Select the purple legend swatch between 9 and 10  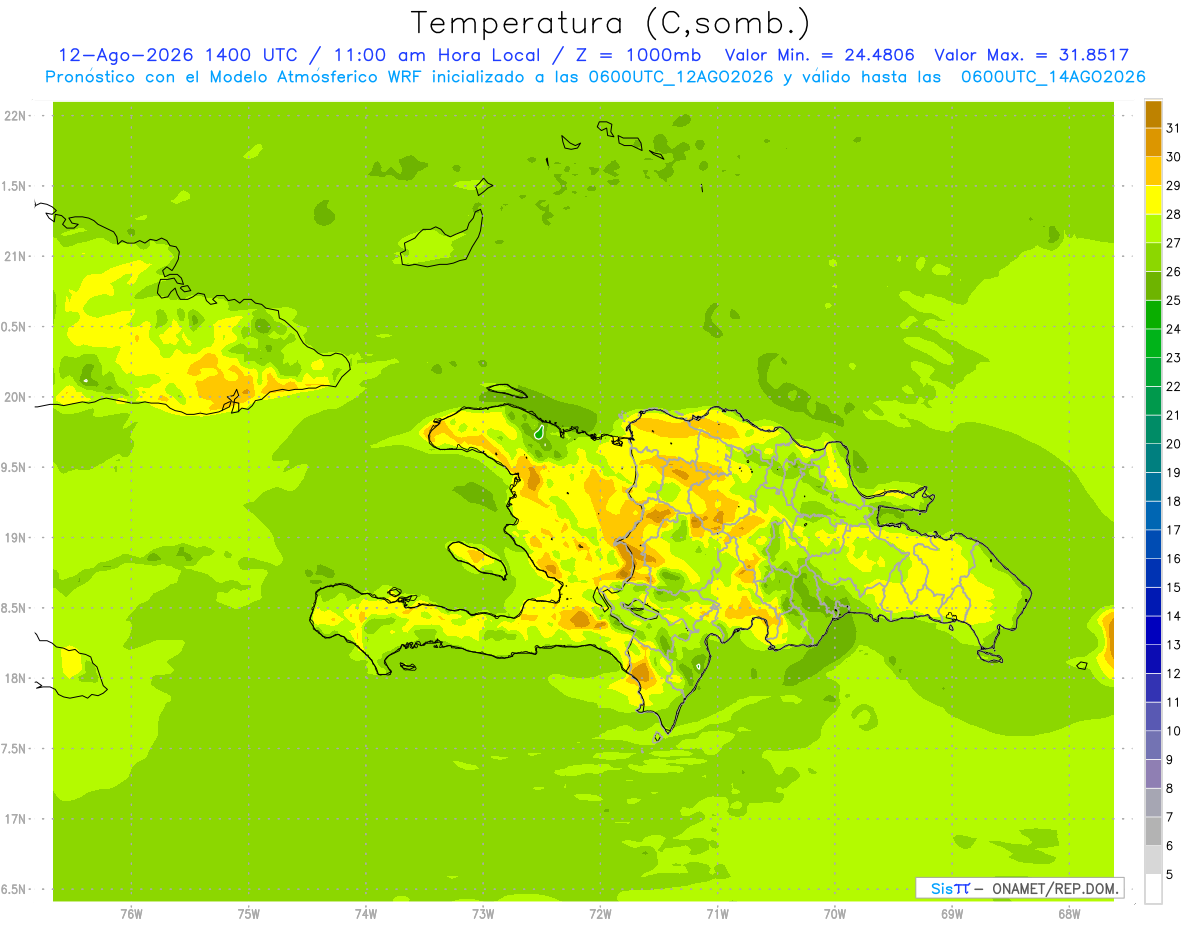pos(1153,745)
